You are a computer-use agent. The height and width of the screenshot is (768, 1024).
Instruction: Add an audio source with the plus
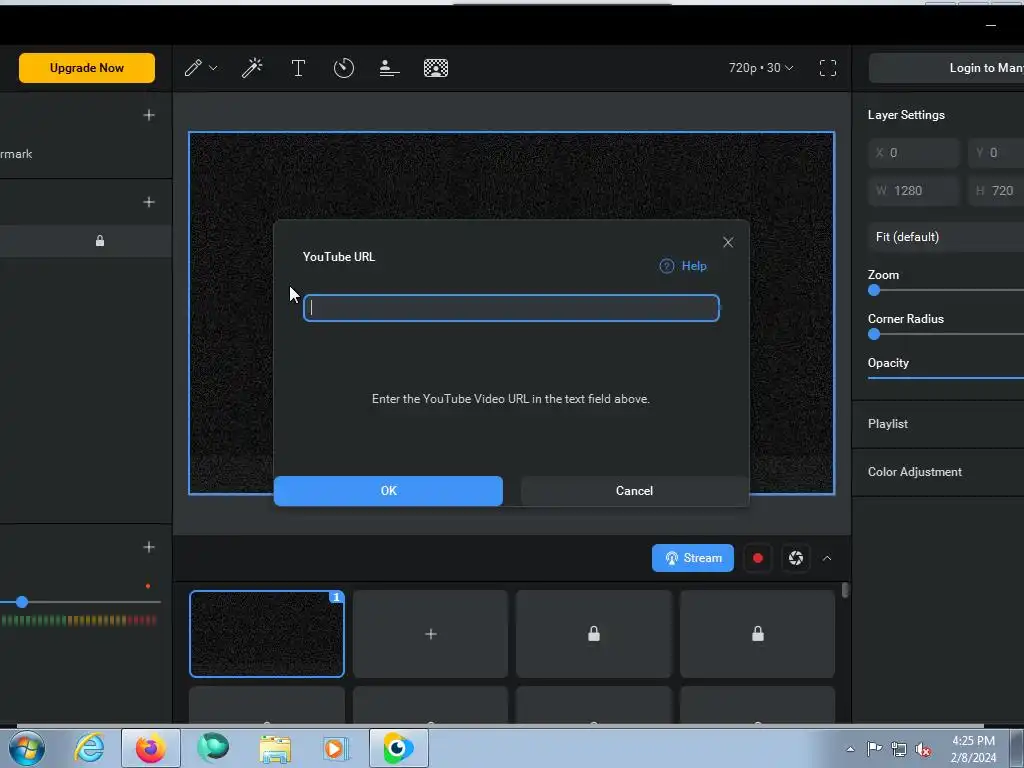[x=149, y=547]
